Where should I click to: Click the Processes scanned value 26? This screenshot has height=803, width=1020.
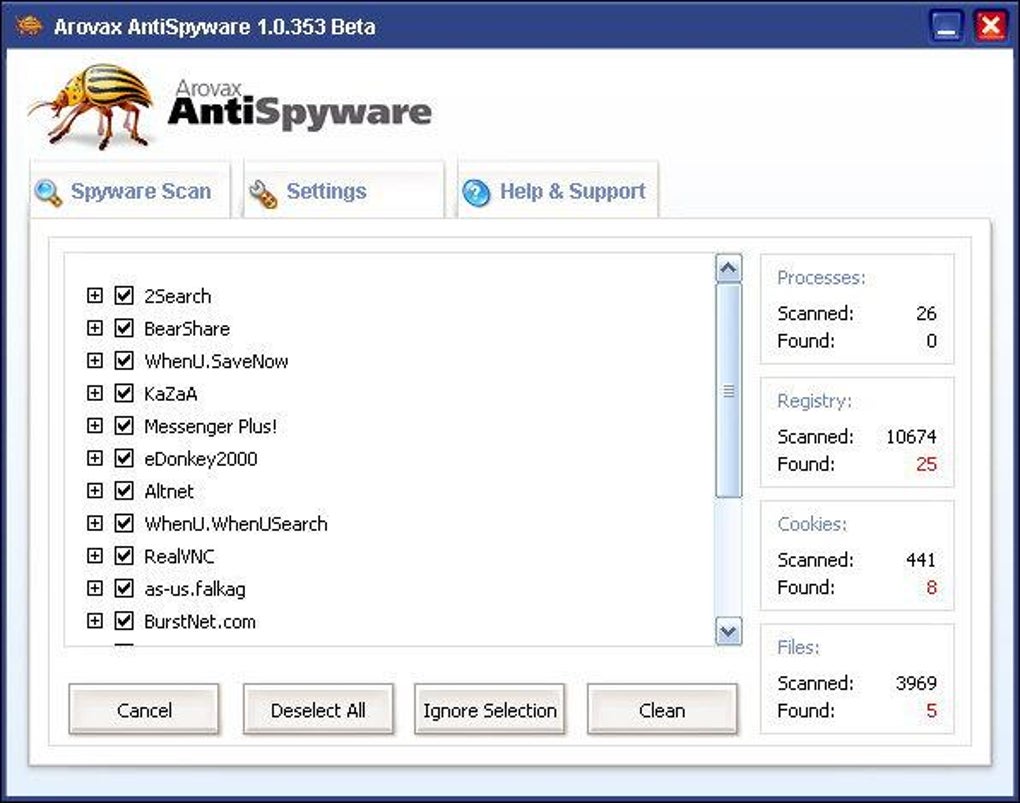coord(926,314)
